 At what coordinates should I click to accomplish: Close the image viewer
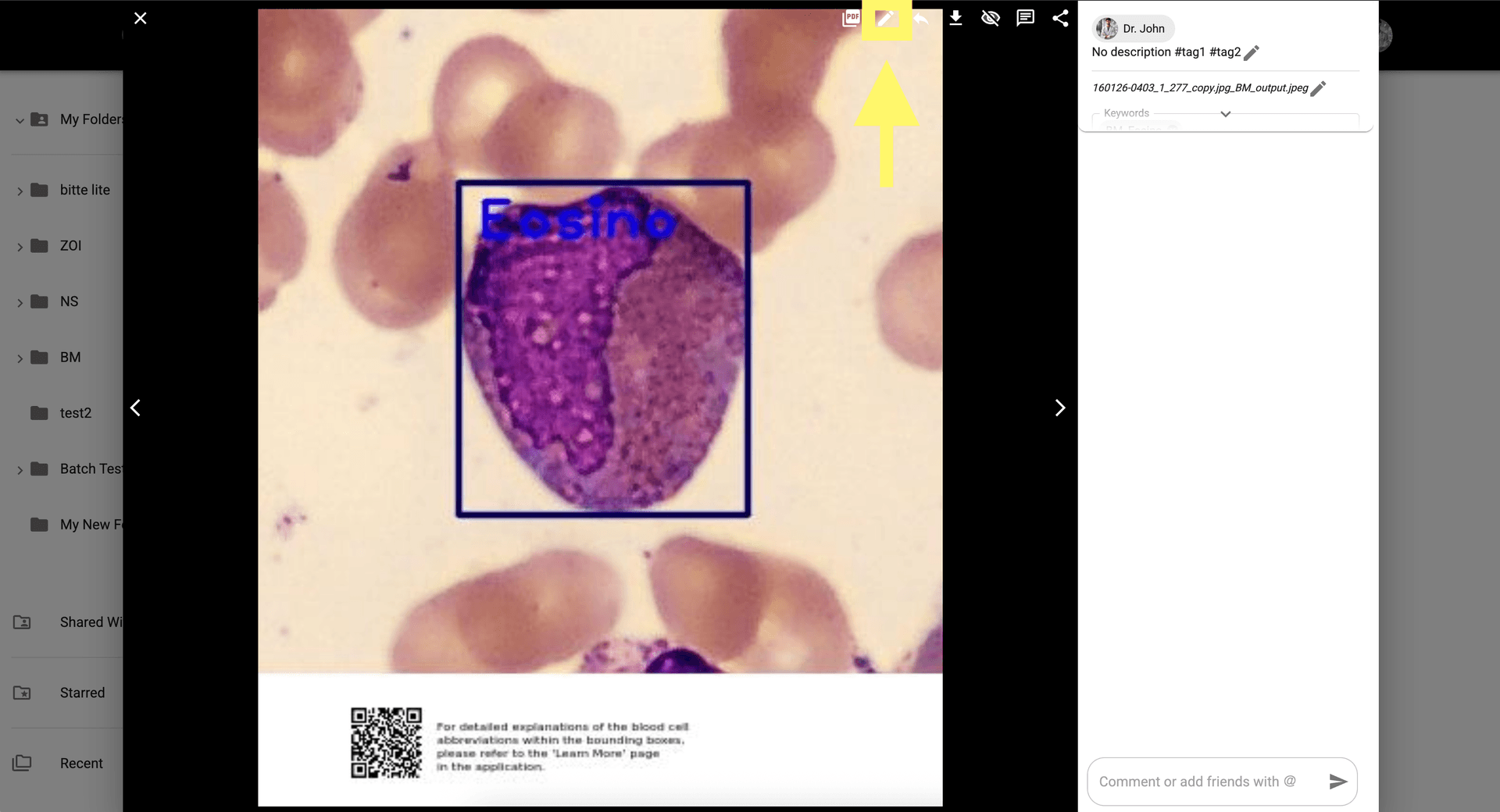click(141, 18)
